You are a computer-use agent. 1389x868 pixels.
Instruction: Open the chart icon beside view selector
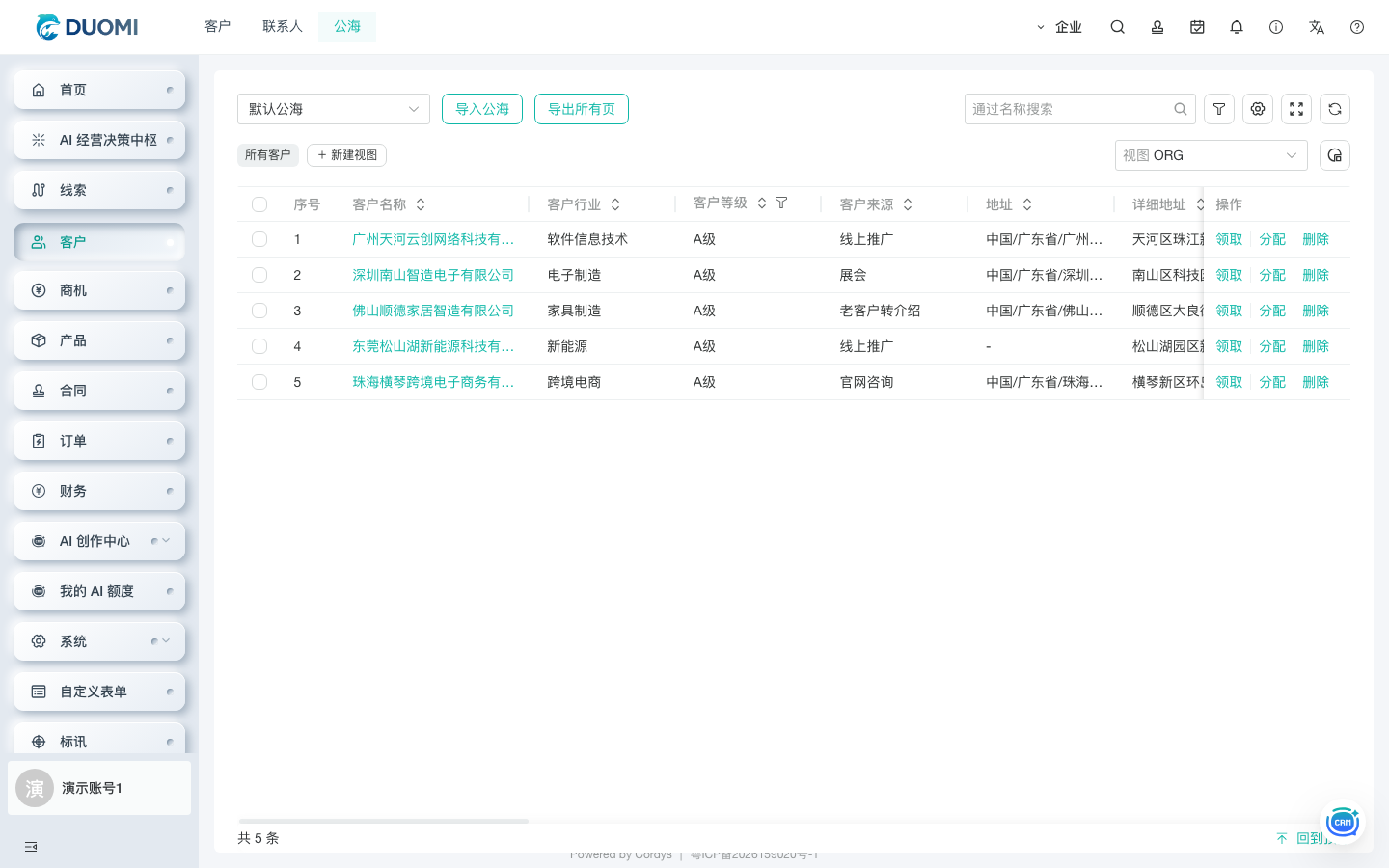(1335, 155)
